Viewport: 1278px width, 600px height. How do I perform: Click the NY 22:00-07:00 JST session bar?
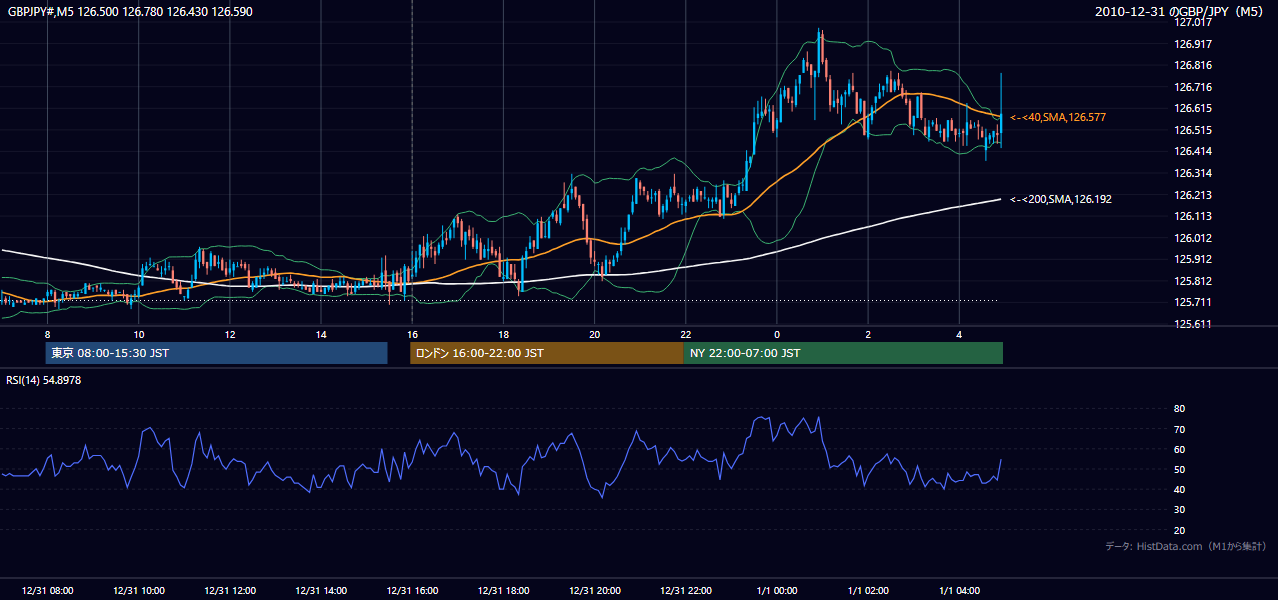[843, 353]
